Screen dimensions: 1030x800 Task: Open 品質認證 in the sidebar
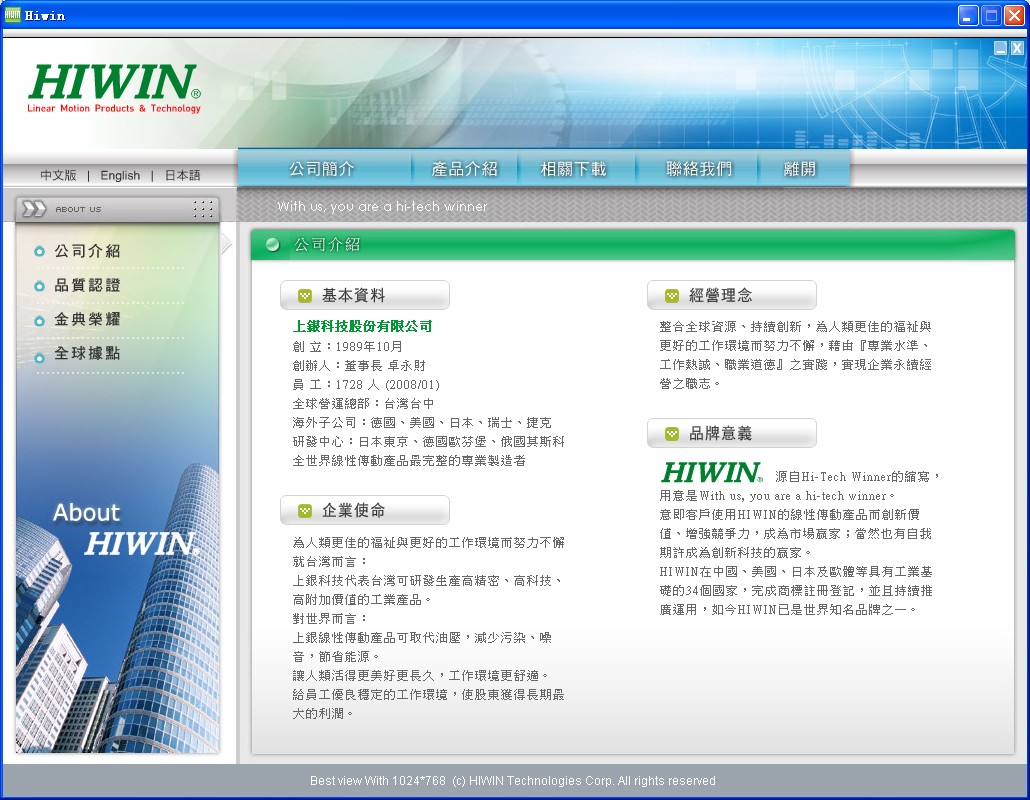pyautogui.click(x=87, y=285)
